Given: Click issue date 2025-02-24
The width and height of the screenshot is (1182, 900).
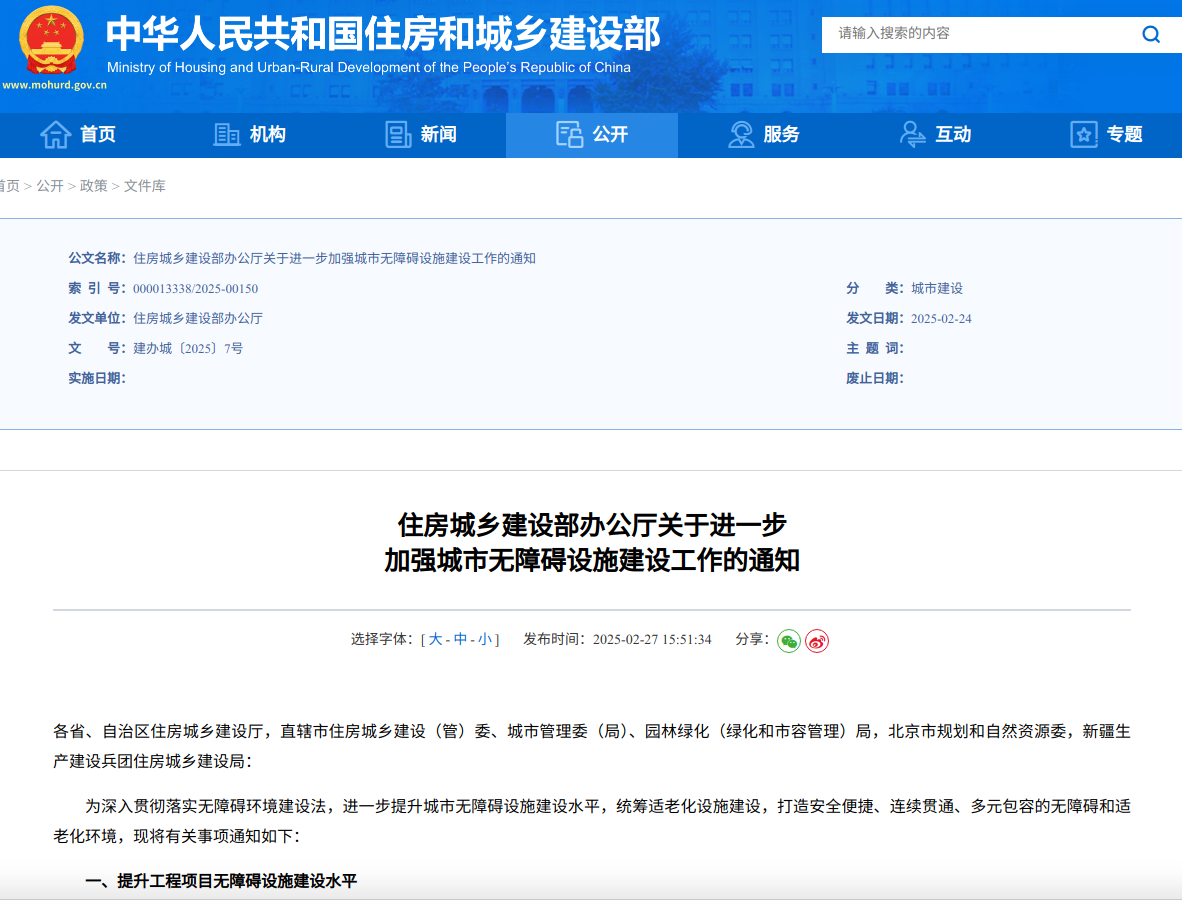Looking at the screenshot, I should tap(941, 319).
